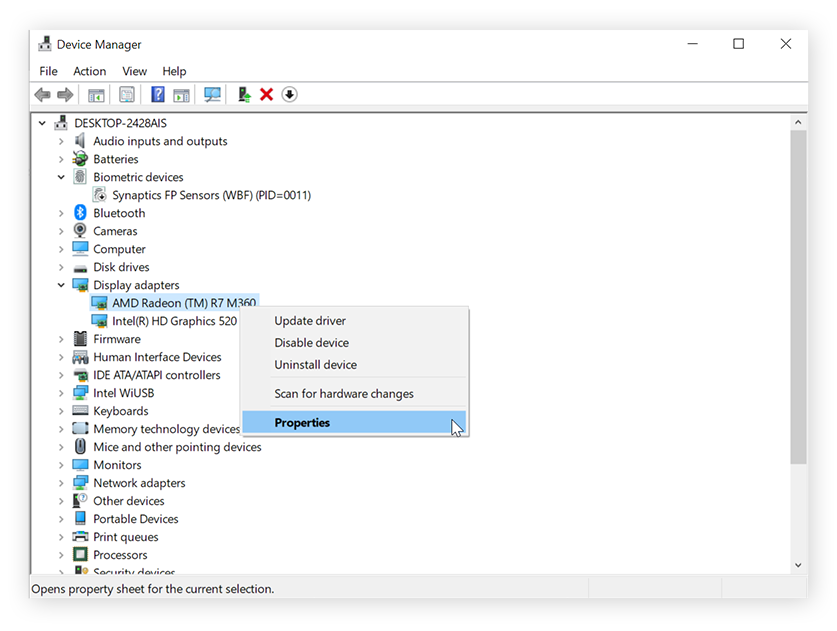
Task: Choose Disable device from context menu
Action: pos(354,343)
